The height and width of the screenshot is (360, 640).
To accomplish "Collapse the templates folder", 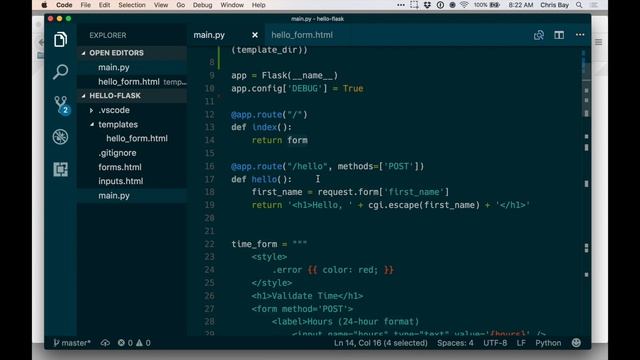I will [91, 124].
